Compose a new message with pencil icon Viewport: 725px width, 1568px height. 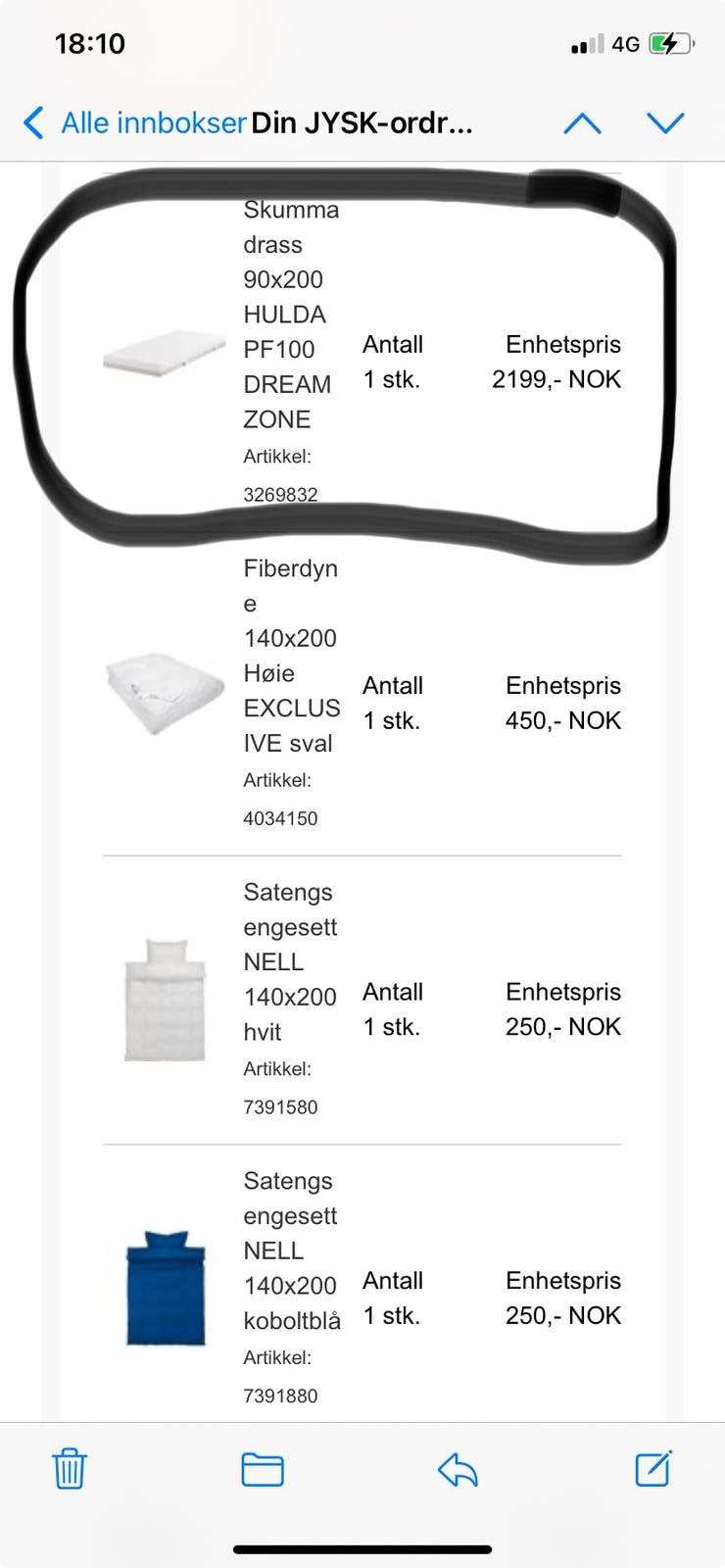(653, 1468)
